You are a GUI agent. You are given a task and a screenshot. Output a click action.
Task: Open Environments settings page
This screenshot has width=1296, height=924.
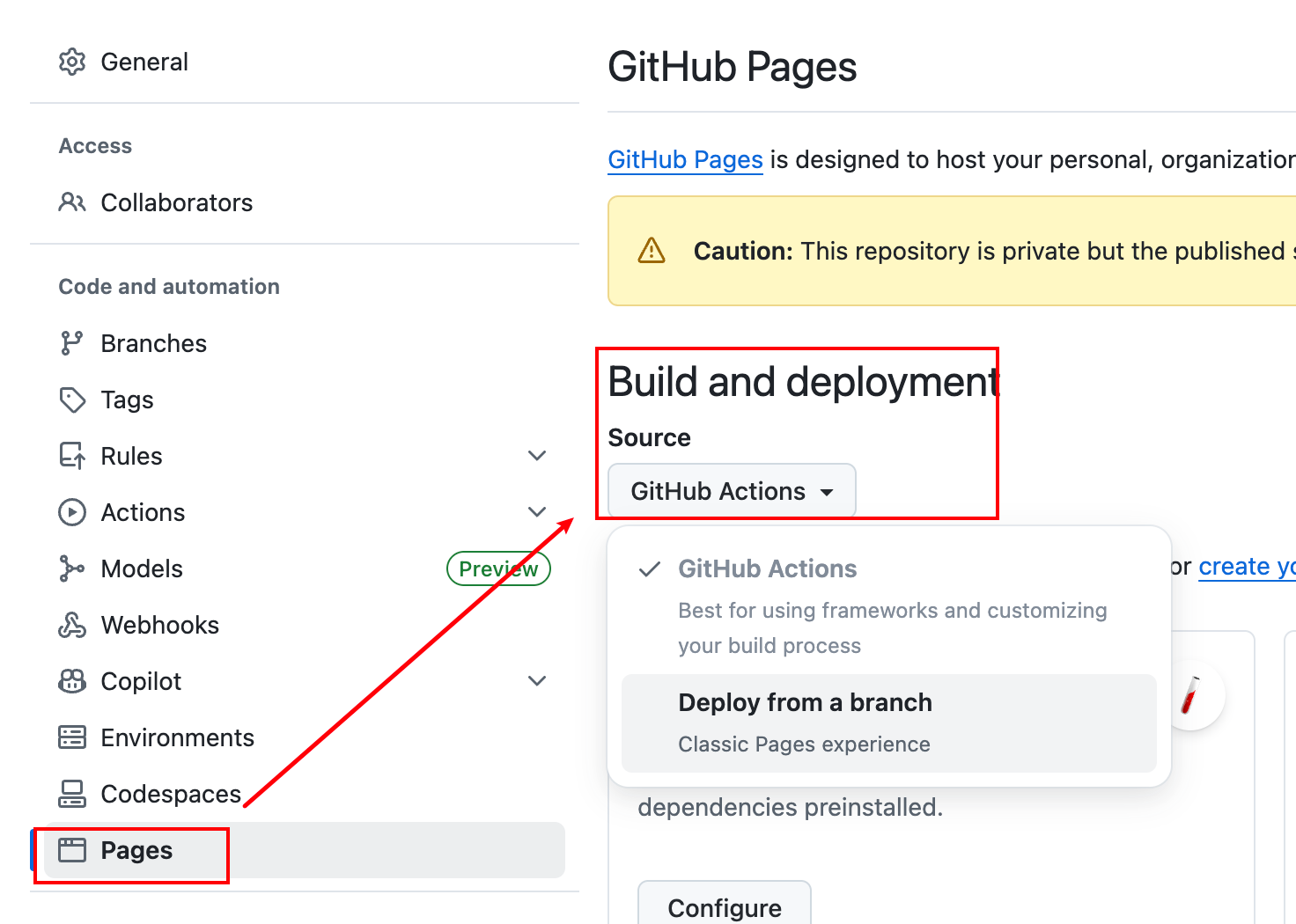305,737
